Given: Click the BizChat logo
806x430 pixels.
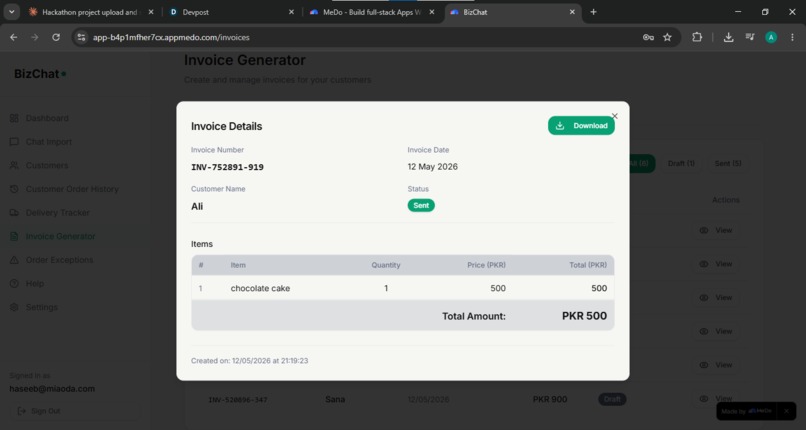Looking at the screenshot, I should tap(40, 74).
